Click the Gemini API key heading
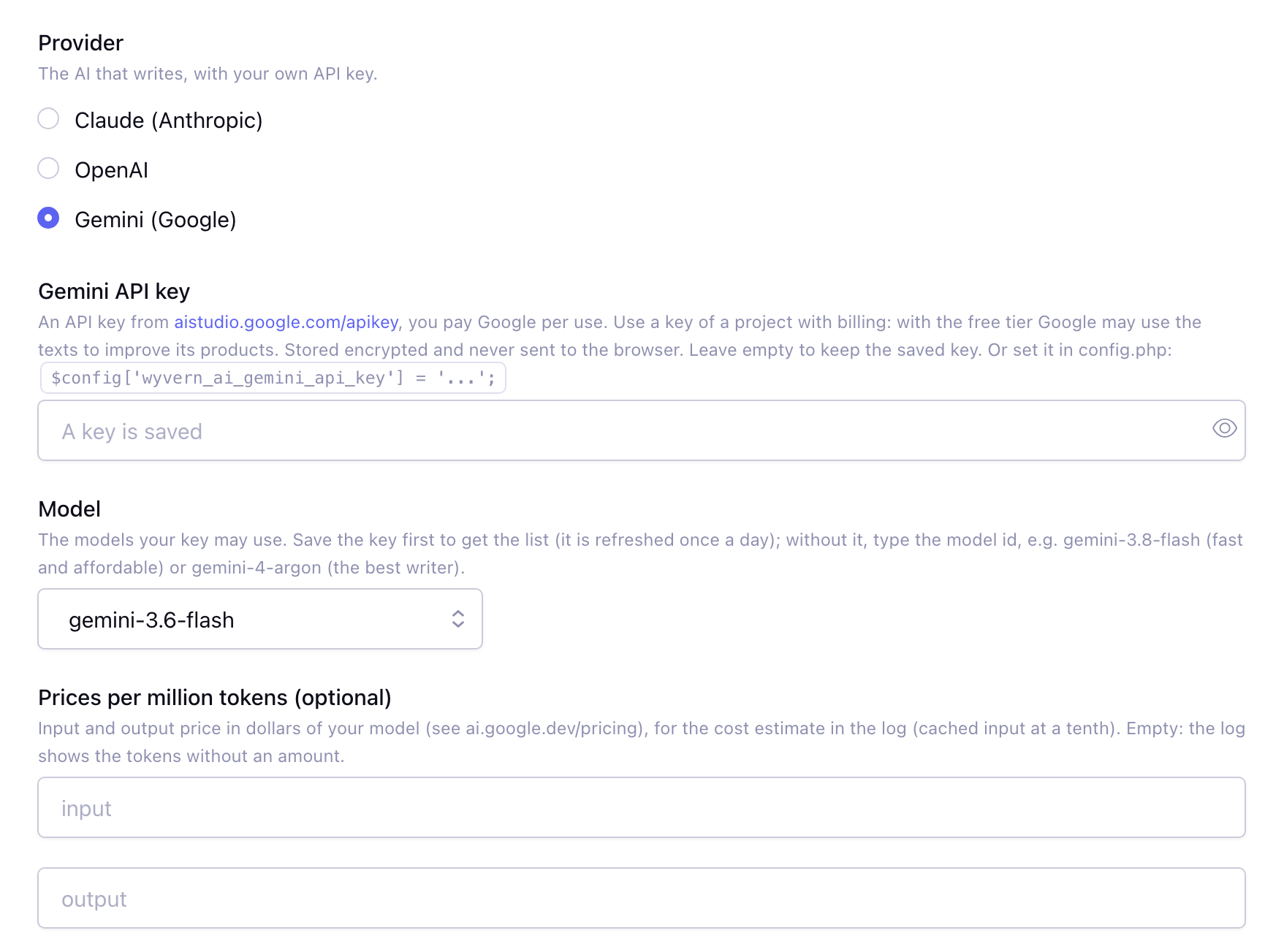Image resolution: width=1284 pixels, height=952 pixels. pyautogui.click(x=114, y=292)
